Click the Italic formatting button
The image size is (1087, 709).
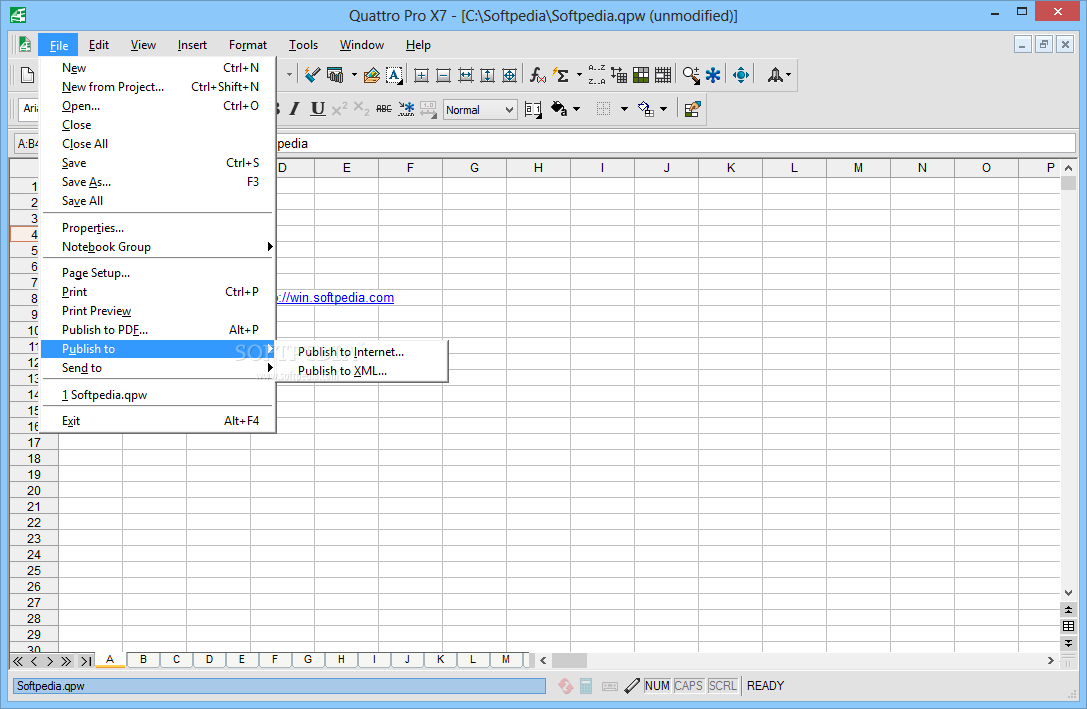(x=295, y=109)
